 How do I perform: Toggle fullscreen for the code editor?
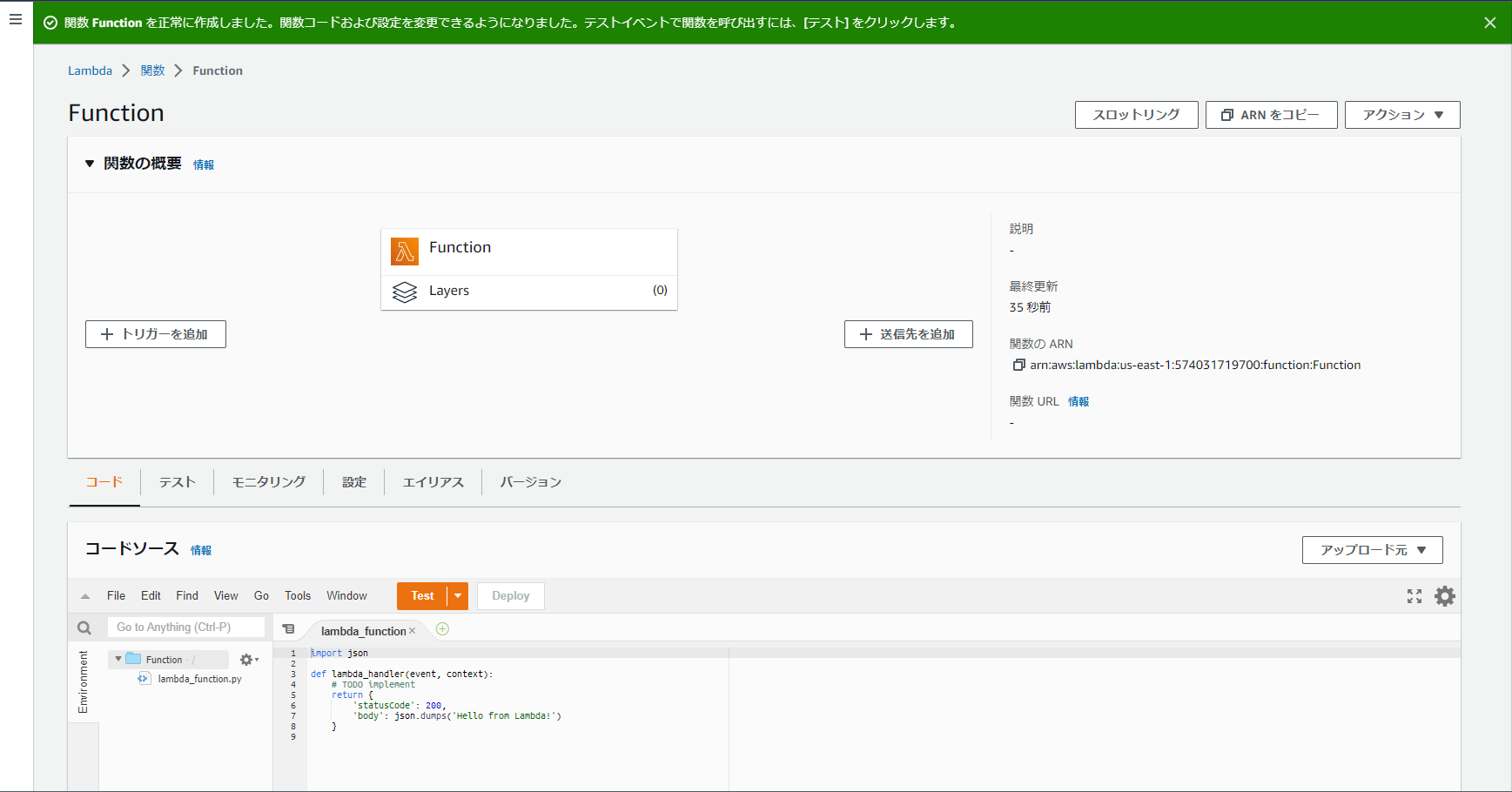pos(1415,596)
